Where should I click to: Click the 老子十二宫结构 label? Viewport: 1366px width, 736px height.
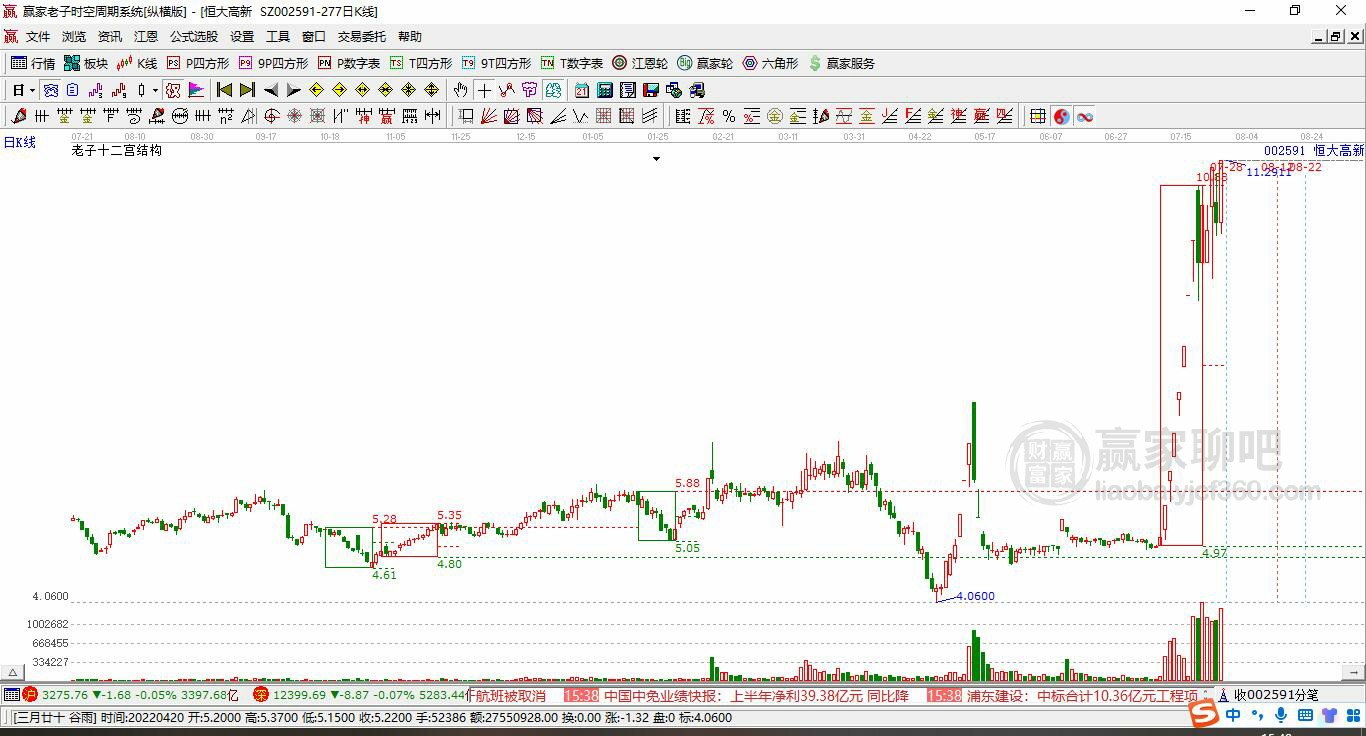[116, 151]
